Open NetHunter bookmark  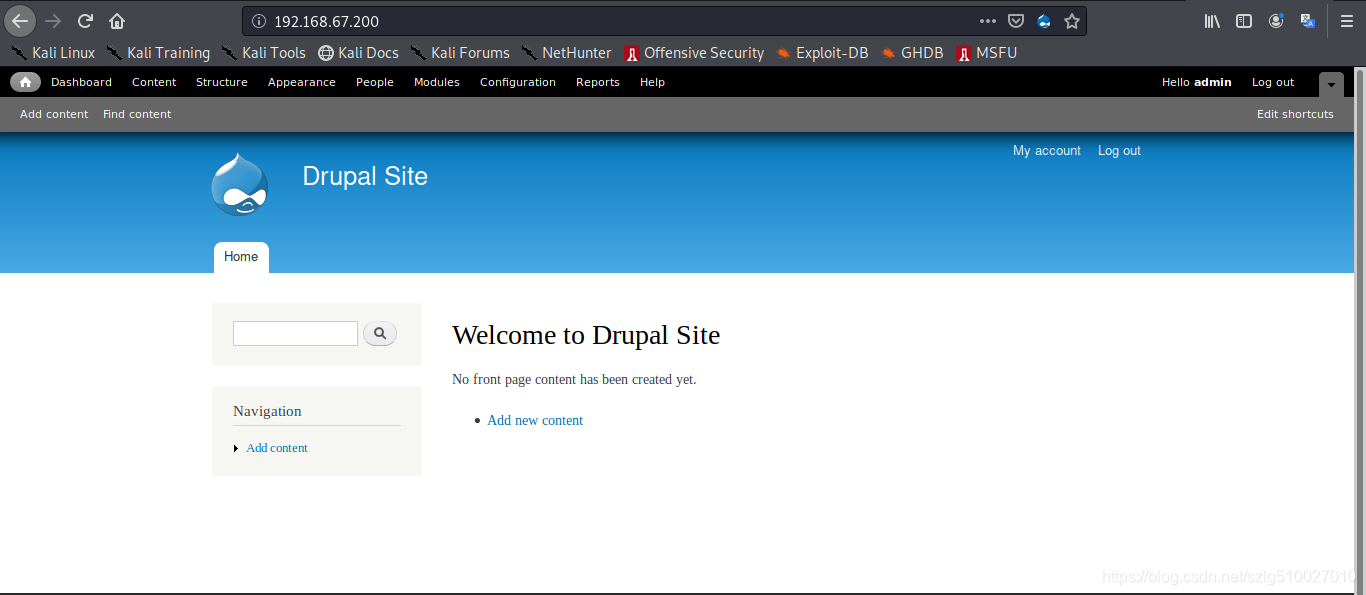[x=566, y=53]
